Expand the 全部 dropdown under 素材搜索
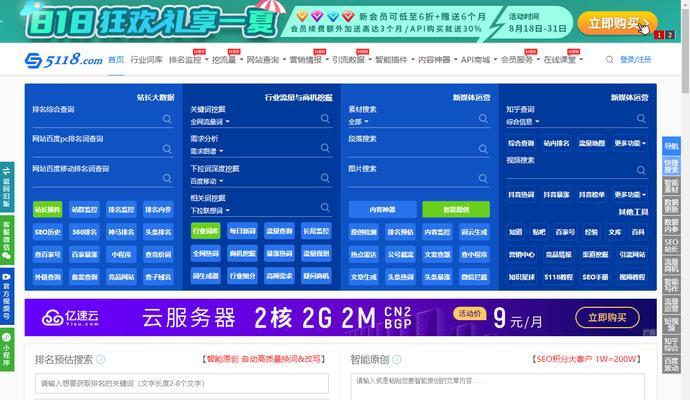The height and width of the screenshot is (400, 690). click(x=358, y=122)
